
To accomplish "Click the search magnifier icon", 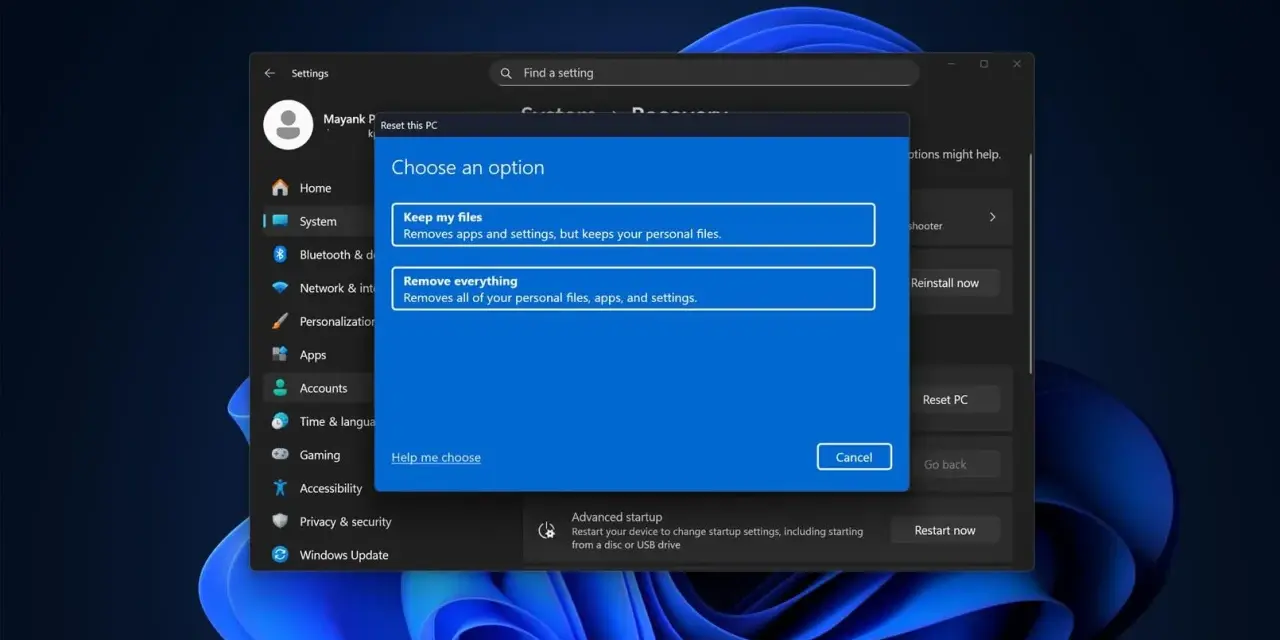I will [x=506, y=73].
